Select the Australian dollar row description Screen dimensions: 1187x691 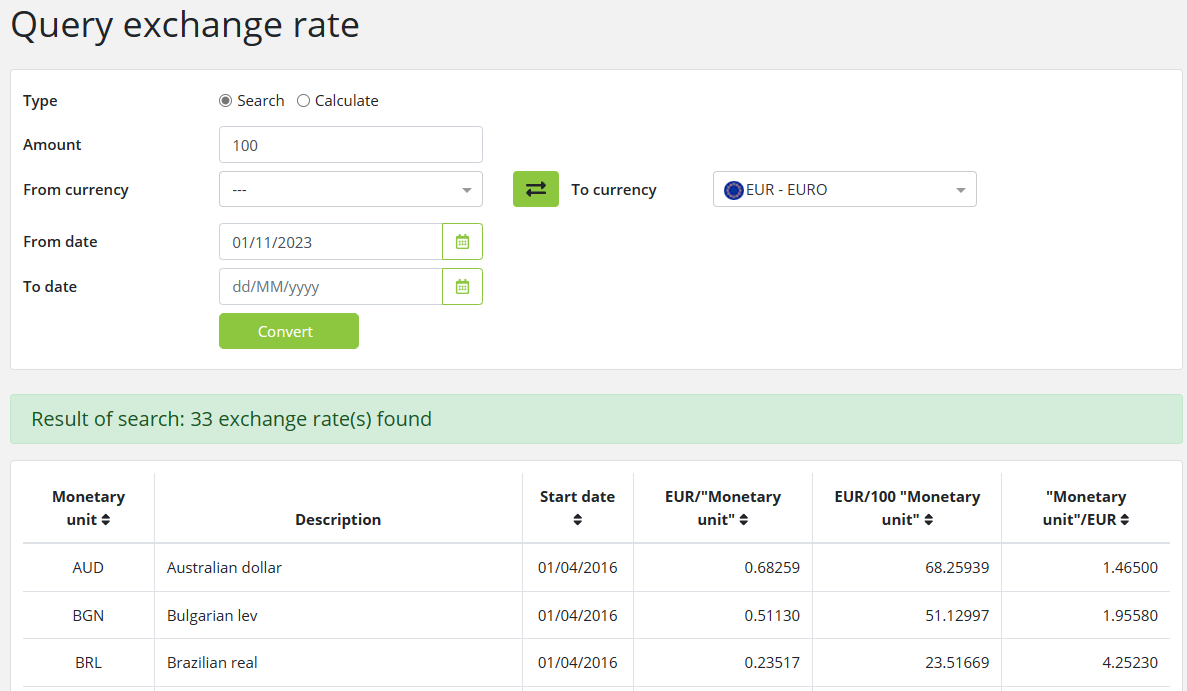tap(224, 568)
